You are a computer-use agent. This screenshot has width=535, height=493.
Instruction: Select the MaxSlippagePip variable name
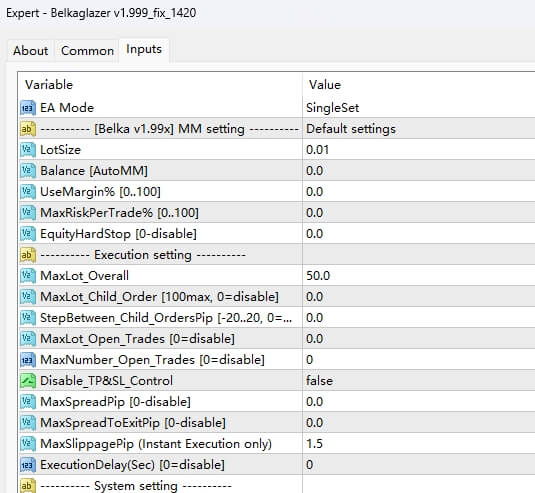click(156, 444)
